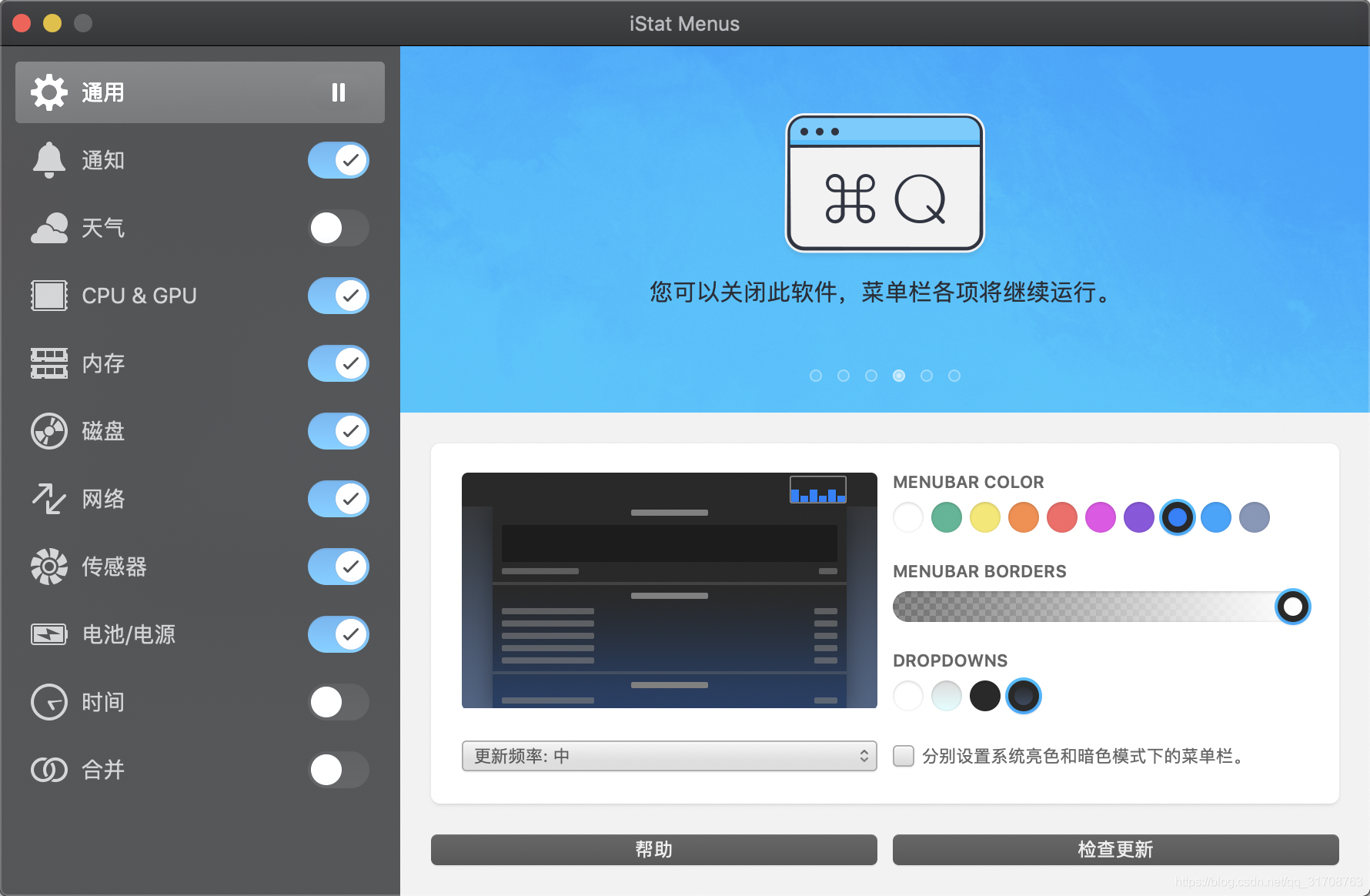The width and height of the screenshot is (1370, 896).
Task: Click the cloud icon for 天气
Action: 49,228
